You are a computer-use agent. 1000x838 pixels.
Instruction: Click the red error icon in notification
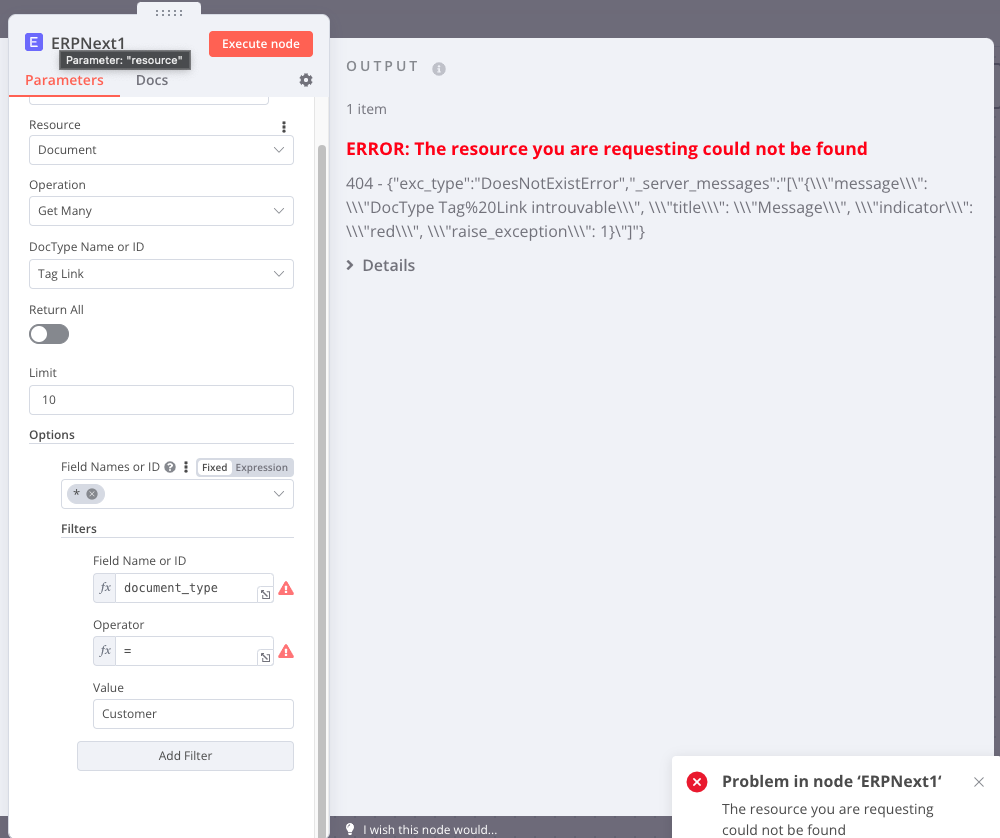pos(696,781)
